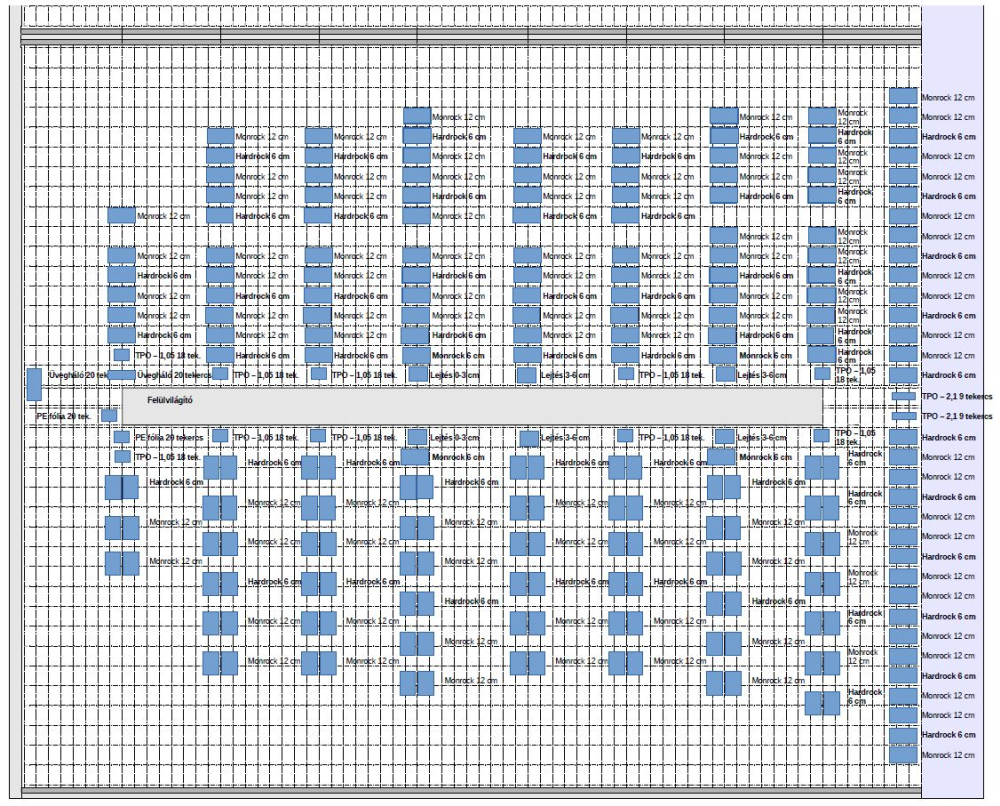Click the upper Lejtés 0-3 cm text
The image size is (1000, 806).
[455, 375]
